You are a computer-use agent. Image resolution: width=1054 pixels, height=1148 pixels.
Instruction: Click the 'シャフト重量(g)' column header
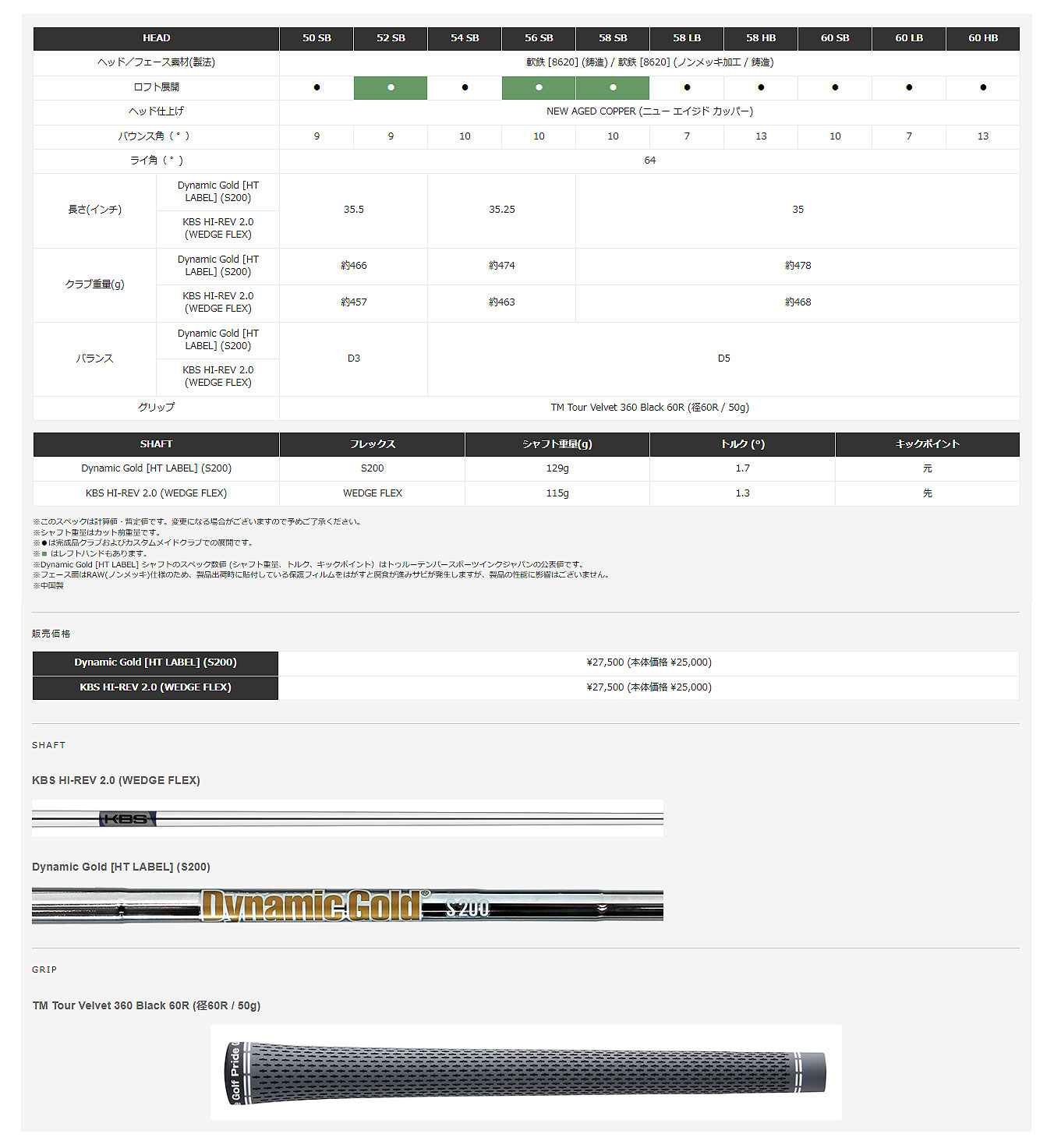[x=557, y=444]
